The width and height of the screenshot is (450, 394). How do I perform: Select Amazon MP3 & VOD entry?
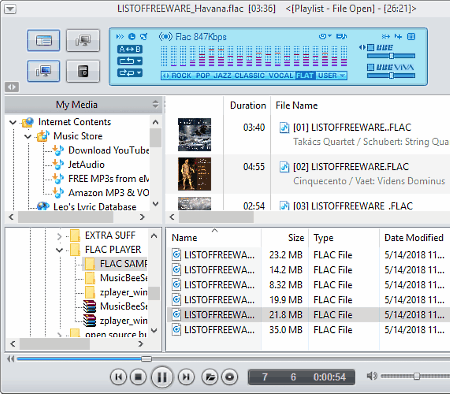[x=108, y=193]
